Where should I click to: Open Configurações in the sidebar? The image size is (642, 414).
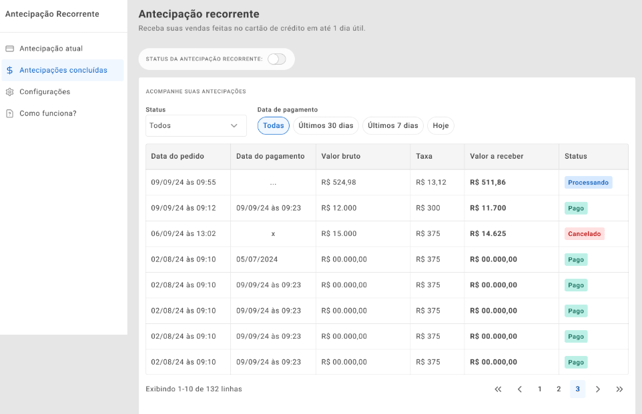tap(45, 92)
